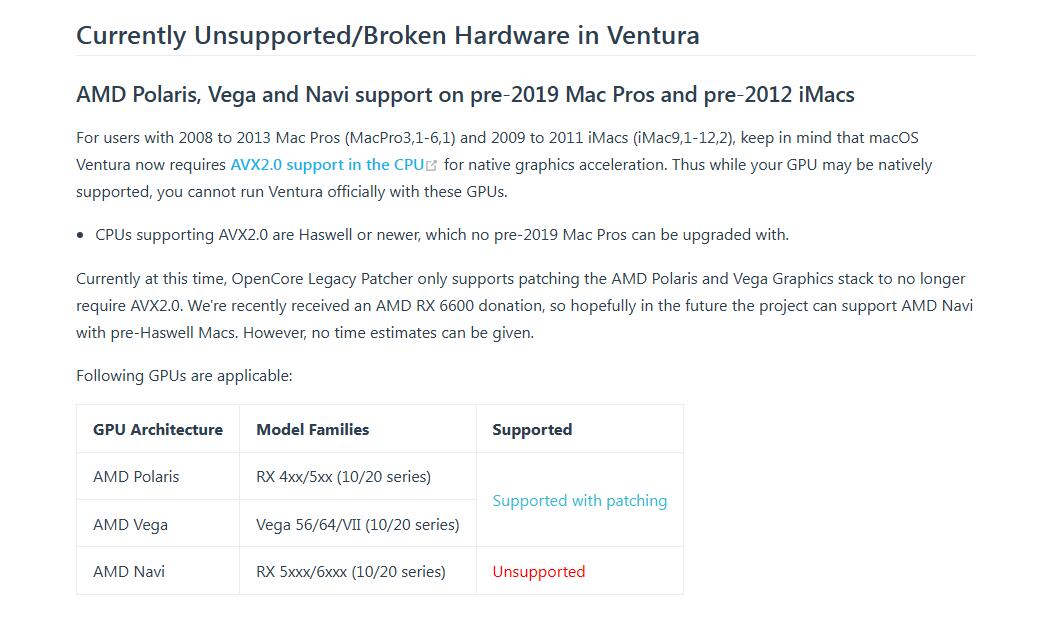This screenshot has width=1040, height=632.
Task: Open the AVX2.0 support in the CPU link
Action: tap(326, 164)
